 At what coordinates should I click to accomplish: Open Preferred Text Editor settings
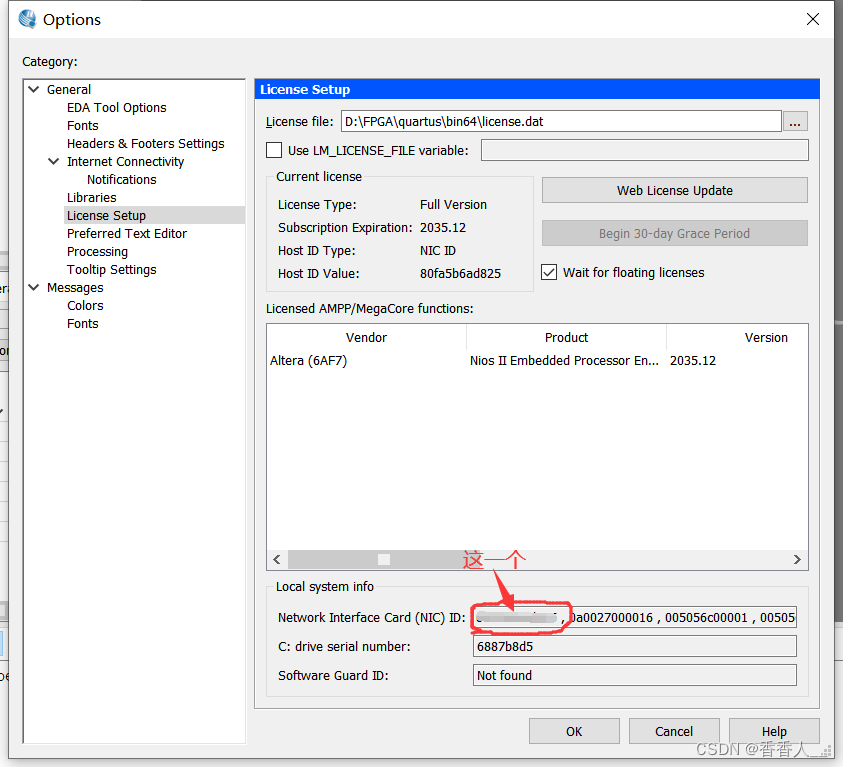pos(127,233)
